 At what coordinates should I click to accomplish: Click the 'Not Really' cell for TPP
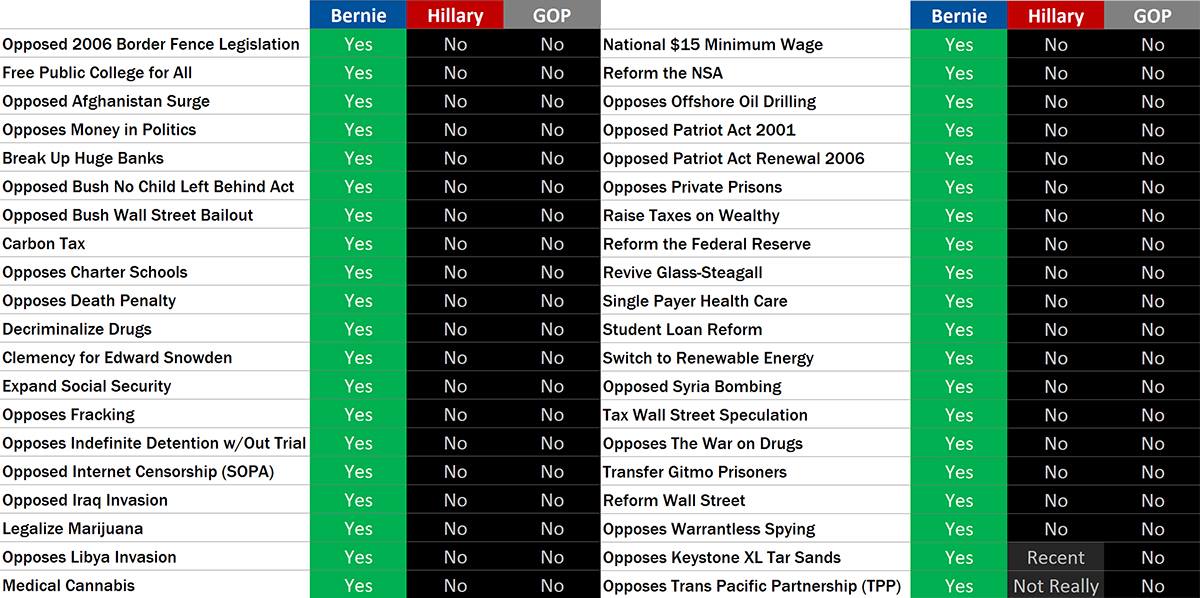[x=1055, y=586]
